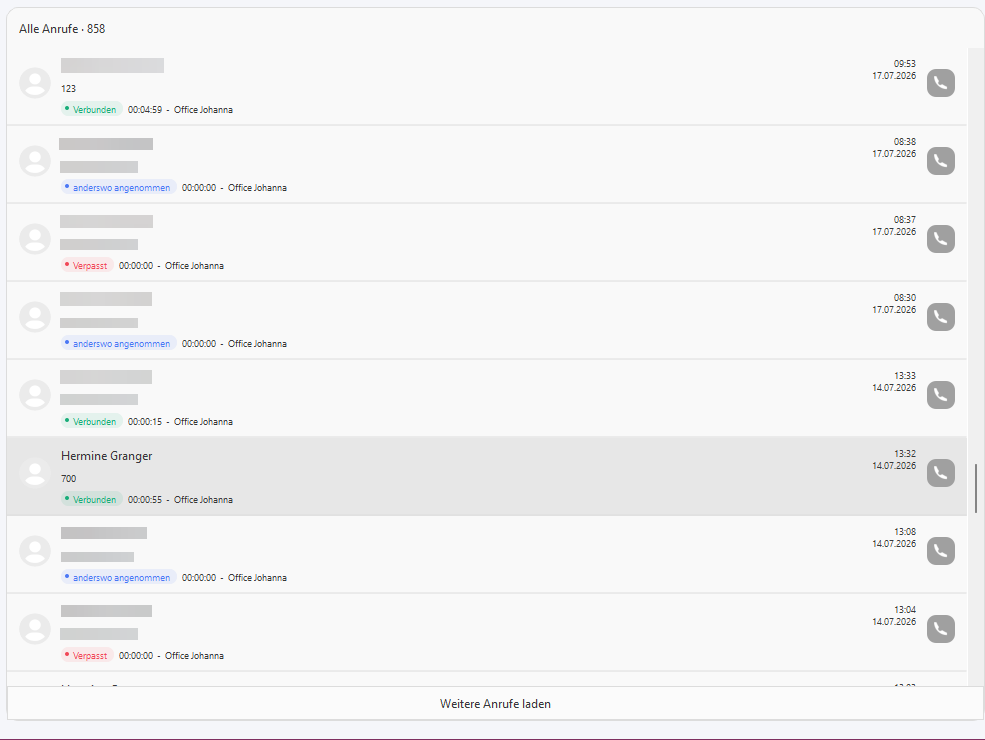Click phone icon for the 13:08 call
The width and height of the screenshot is (985, 740).
[940, 551]
